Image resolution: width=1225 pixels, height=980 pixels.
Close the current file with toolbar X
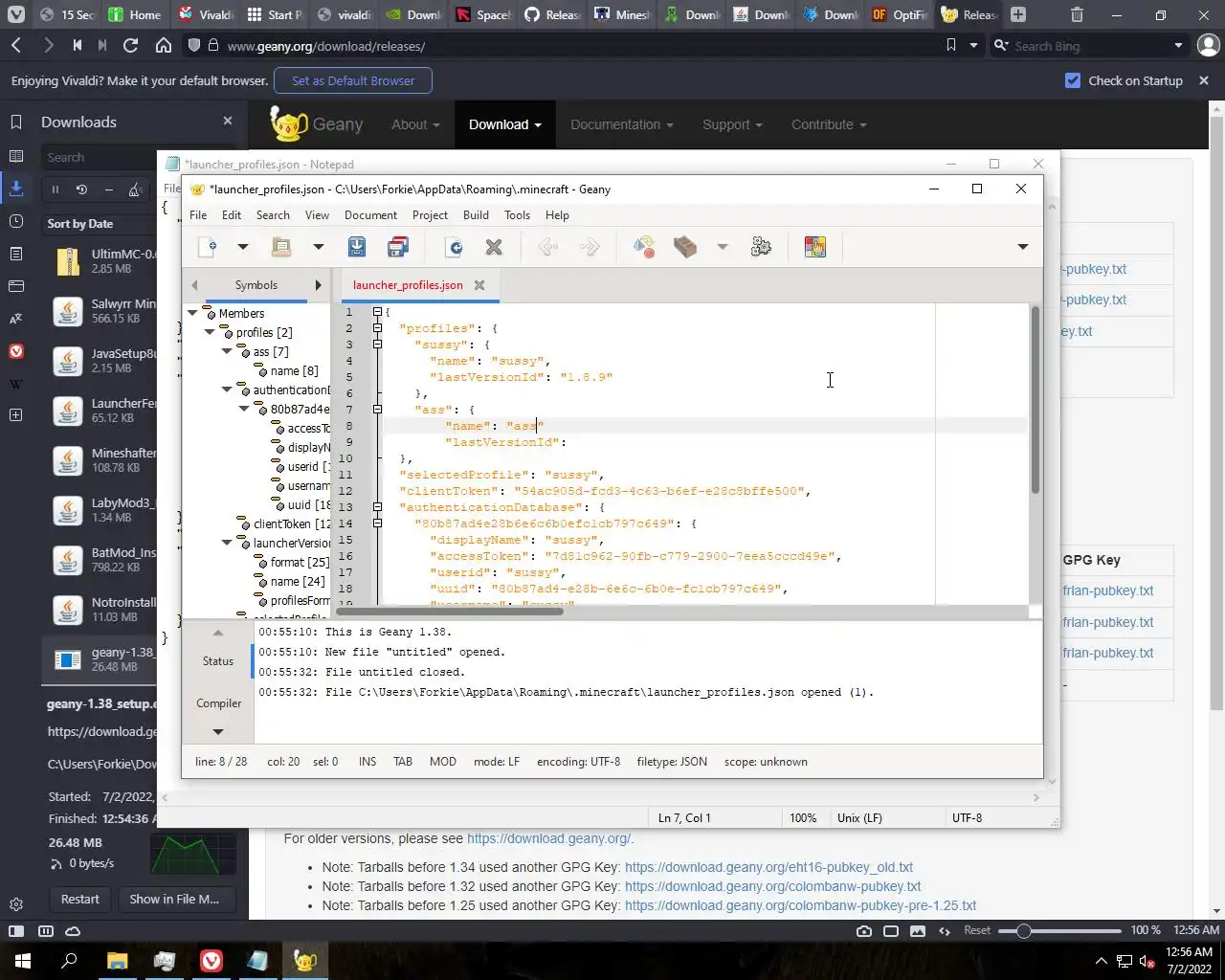494,247
